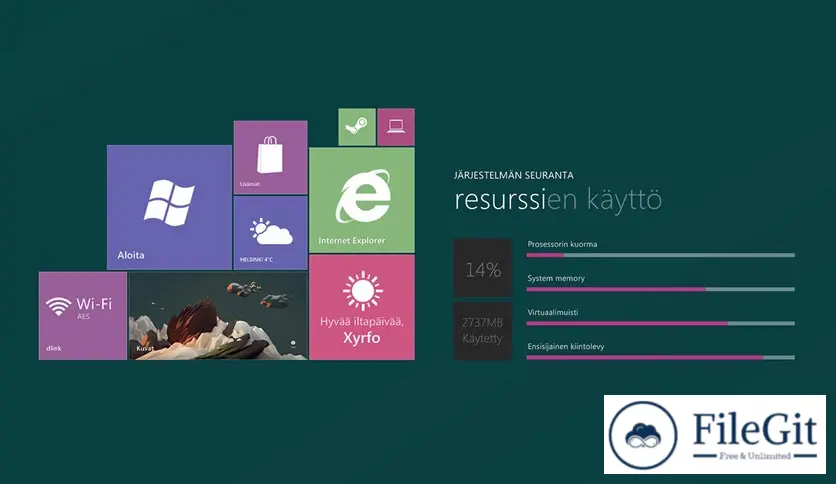Click the Virtuaalimuisti usage bar
Viewport: 836px width, 484px height.
[x=661, y=324]
